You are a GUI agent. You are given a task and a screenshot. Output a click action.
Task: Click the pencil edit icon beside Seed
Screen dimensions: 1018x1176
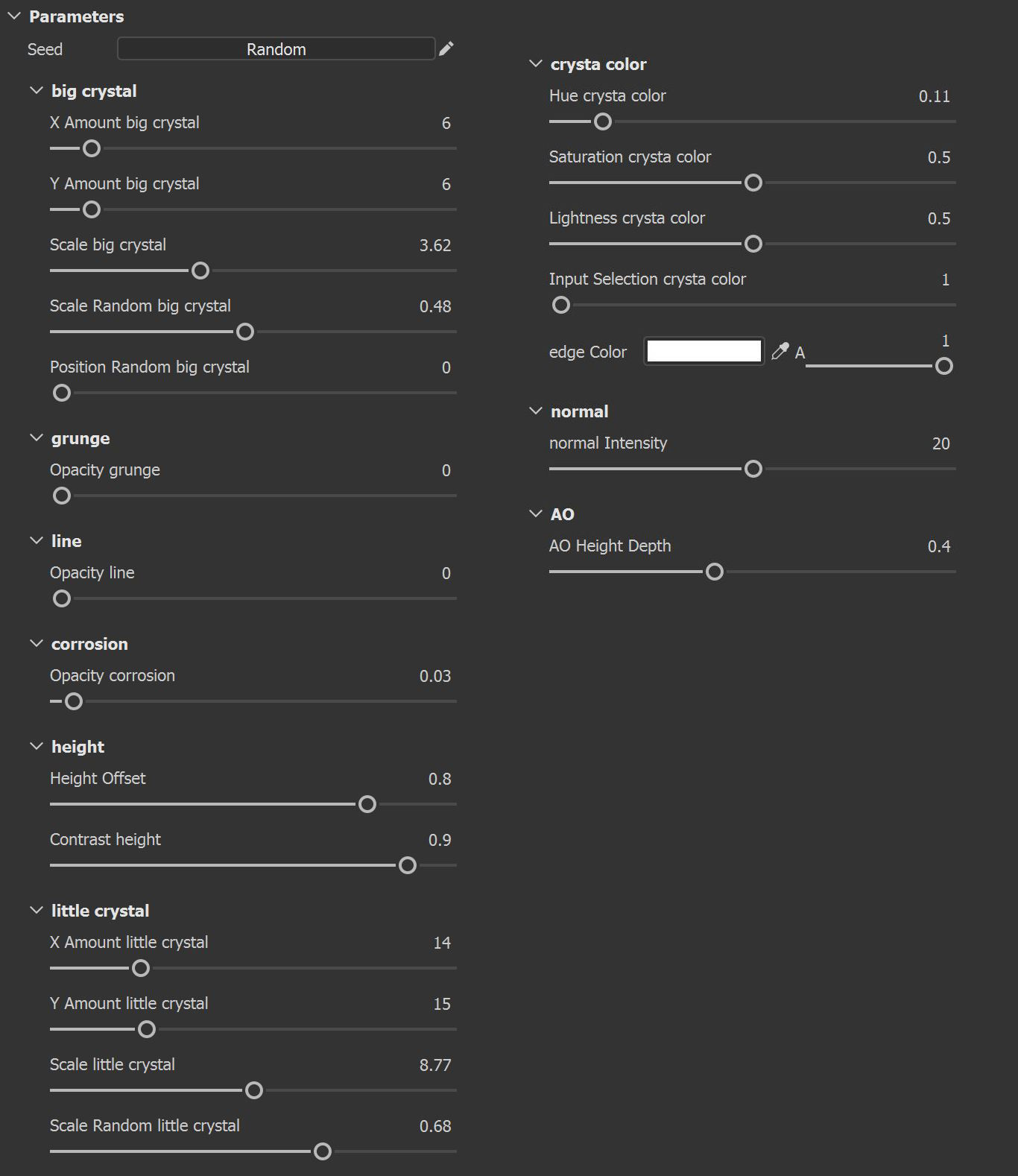[446, 49]
